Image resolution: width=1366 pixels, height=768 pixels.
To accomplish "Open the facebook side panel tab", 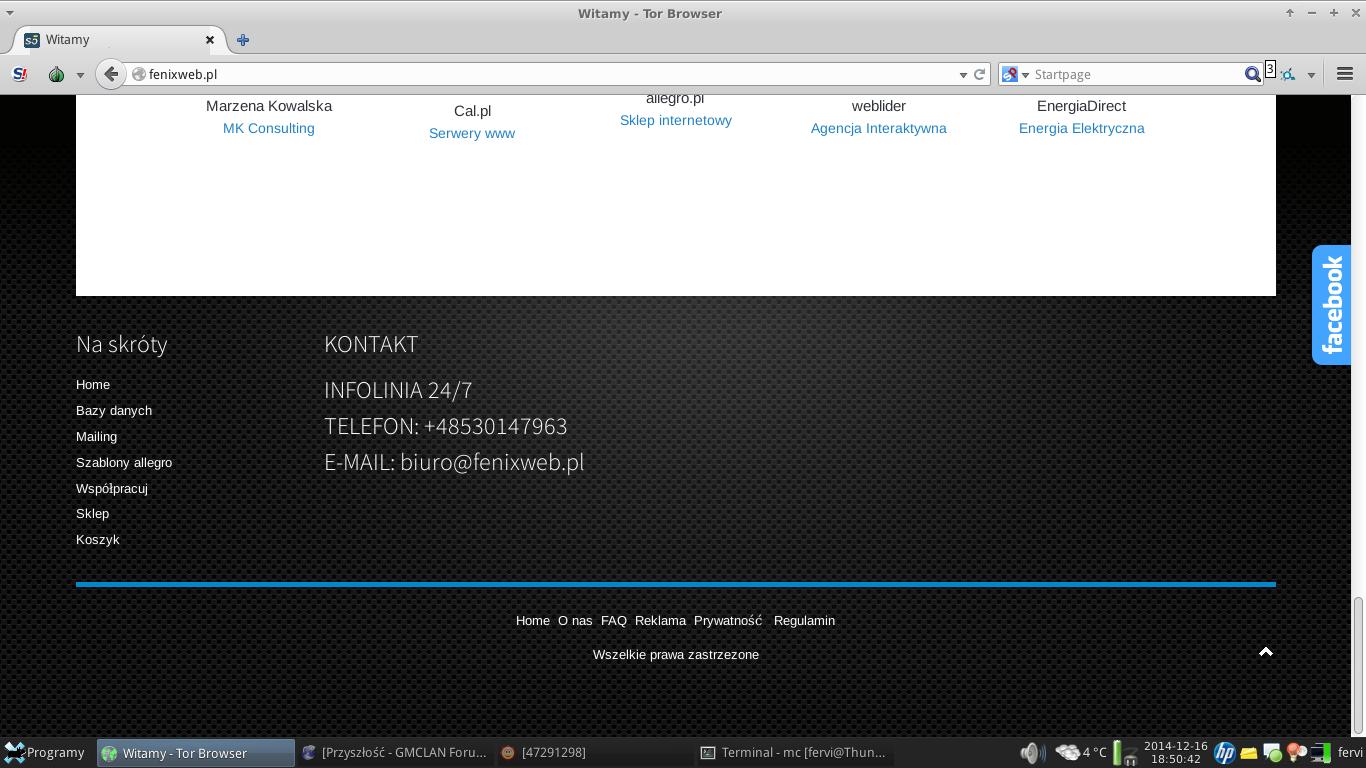I will point(1331,305).
